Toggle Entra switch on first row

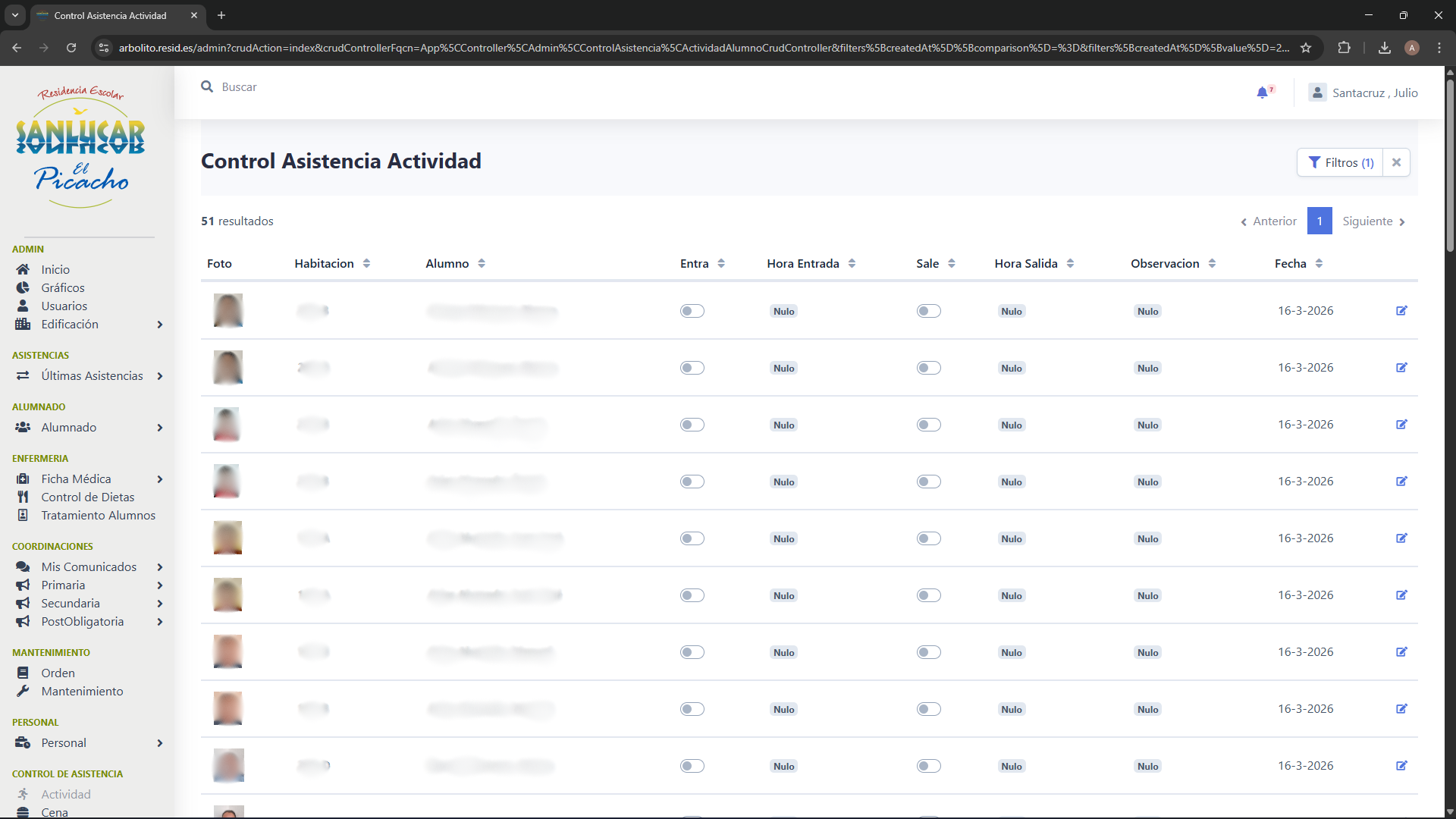pos(692,311)
